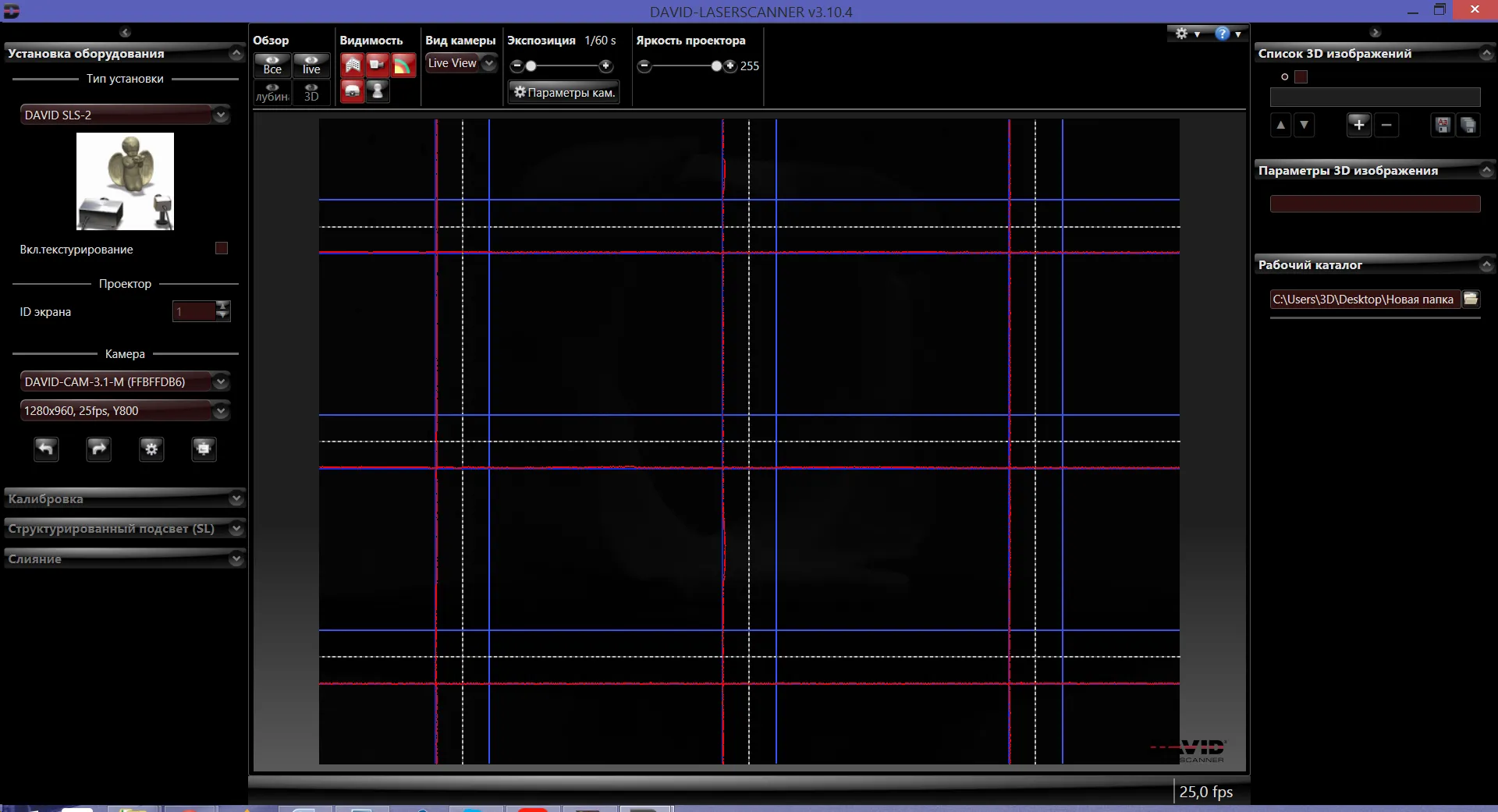Screen dimensions: 1498x812
Task: Toggle colored depth rainbow visibility icon
Action: point(403,65)
